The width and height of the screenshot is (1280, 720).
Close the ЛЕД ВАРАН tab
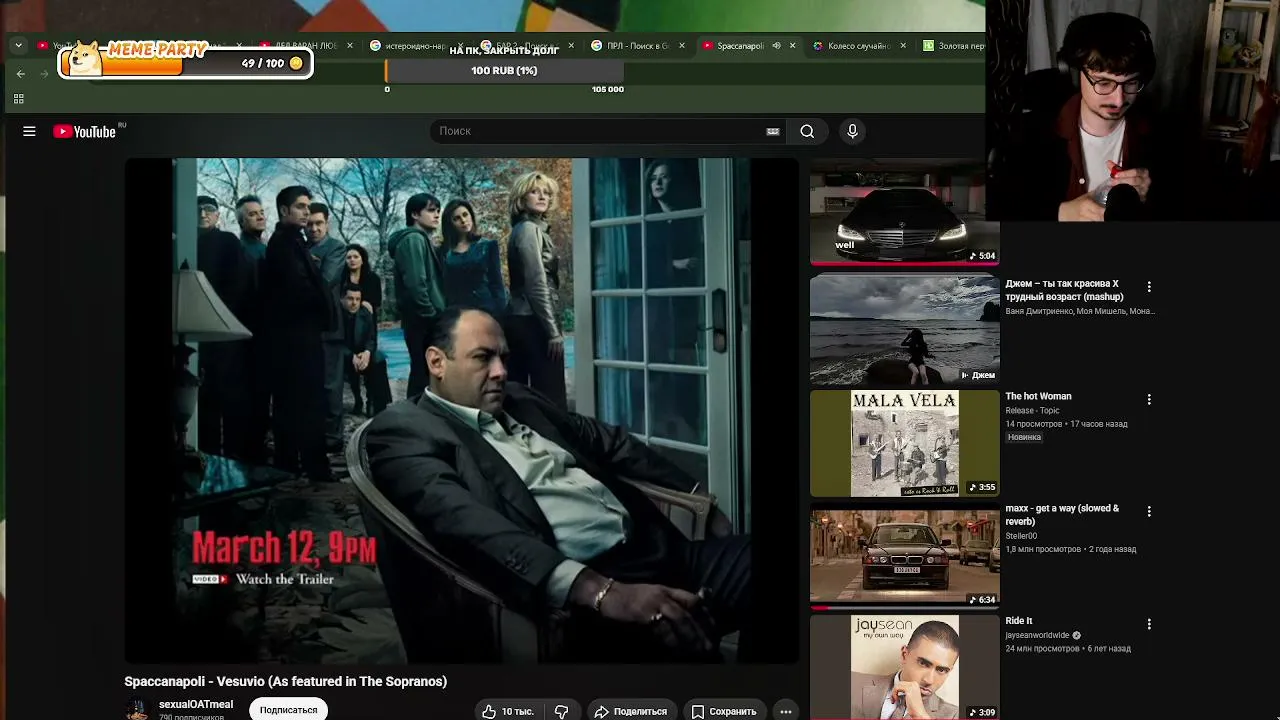(349, 46)
